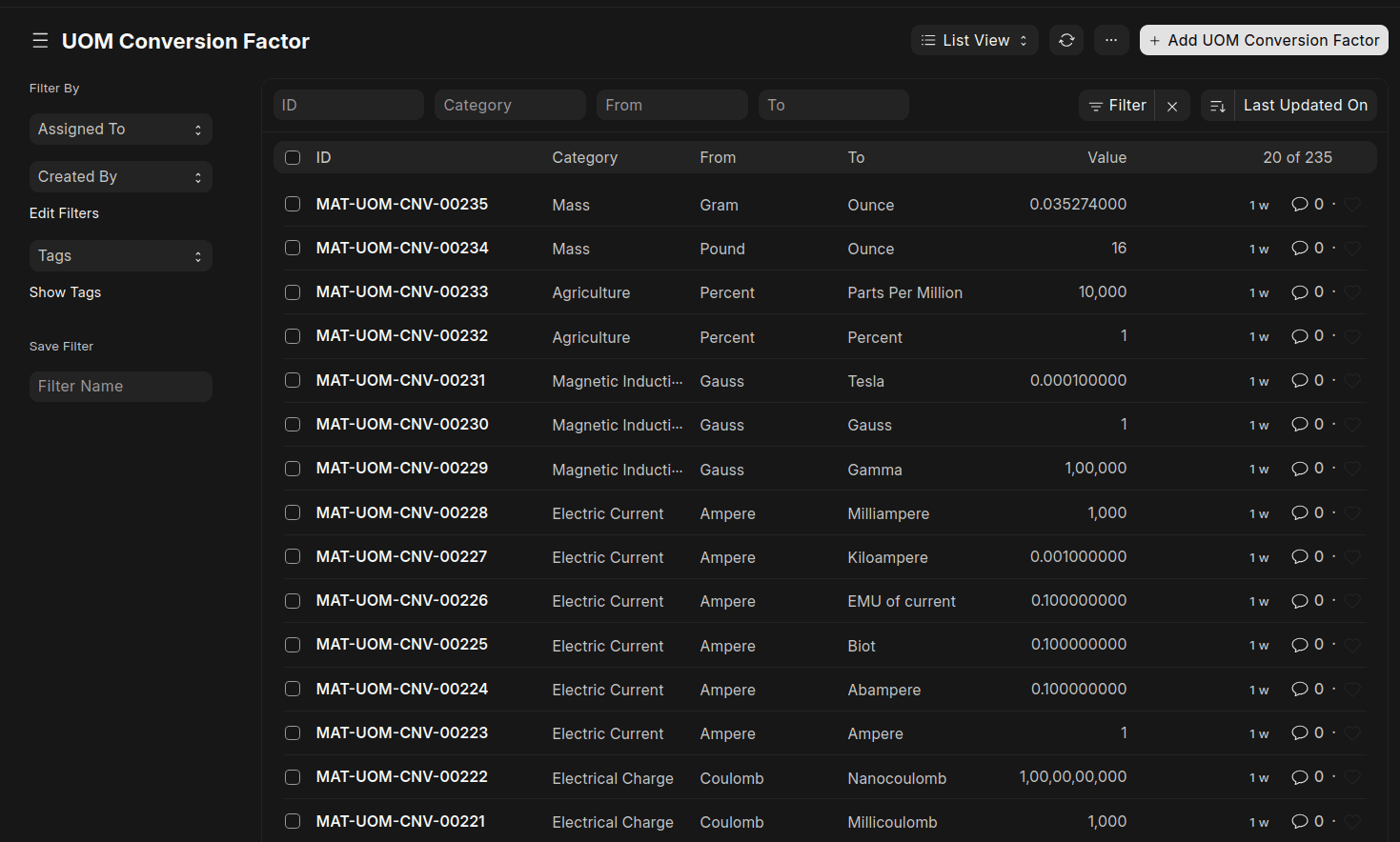
Task: Select checkbox for MAT-UOM-CNV-00233
Action: (293, 292)
